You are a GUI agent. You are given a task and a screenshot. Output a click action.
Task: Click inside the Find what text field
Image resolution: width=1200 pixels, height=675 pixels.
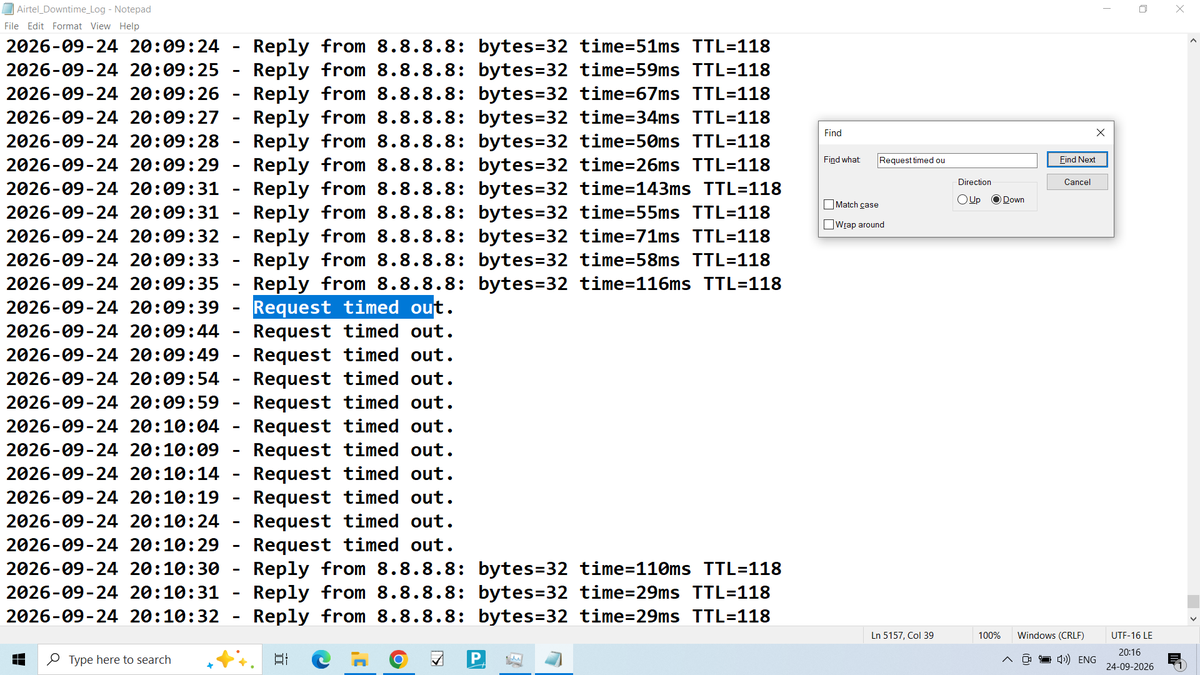957,160
